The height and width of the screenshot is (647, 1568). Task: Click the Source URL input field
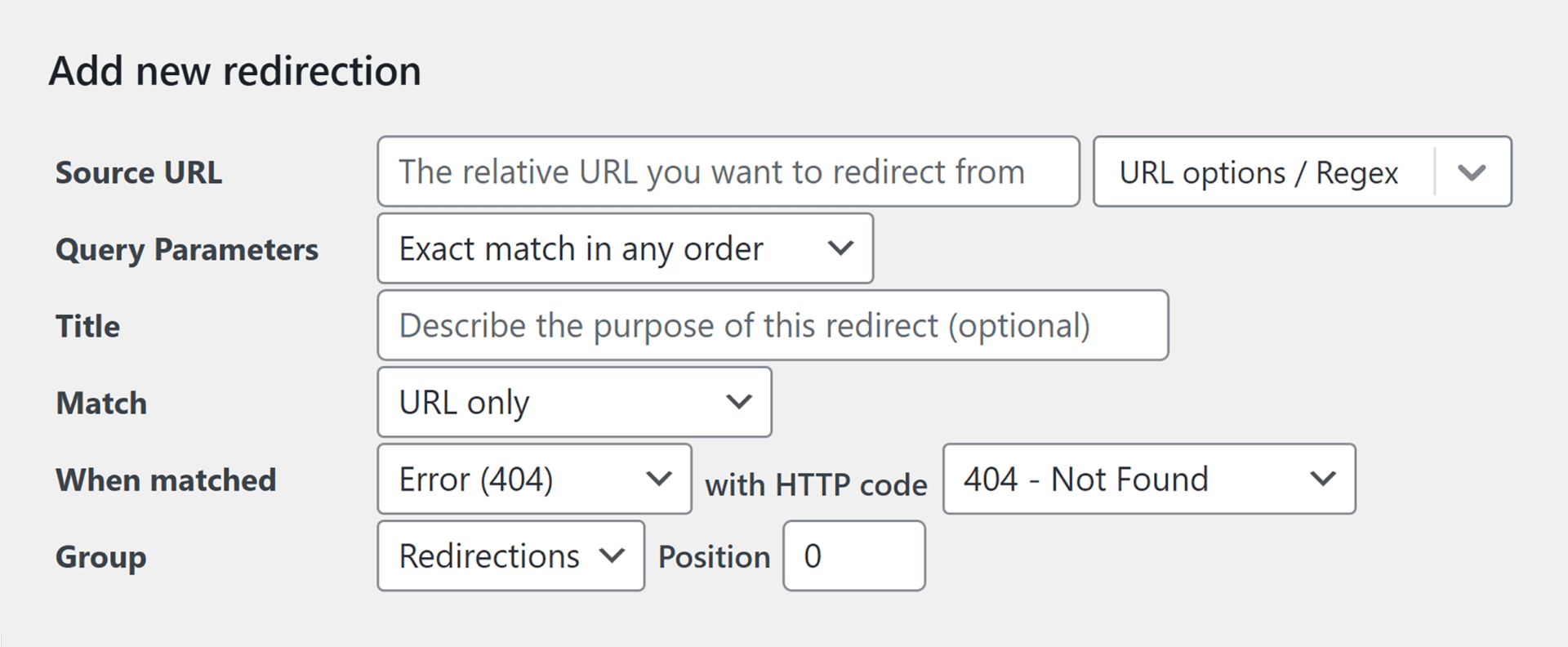tap(728, 172)
